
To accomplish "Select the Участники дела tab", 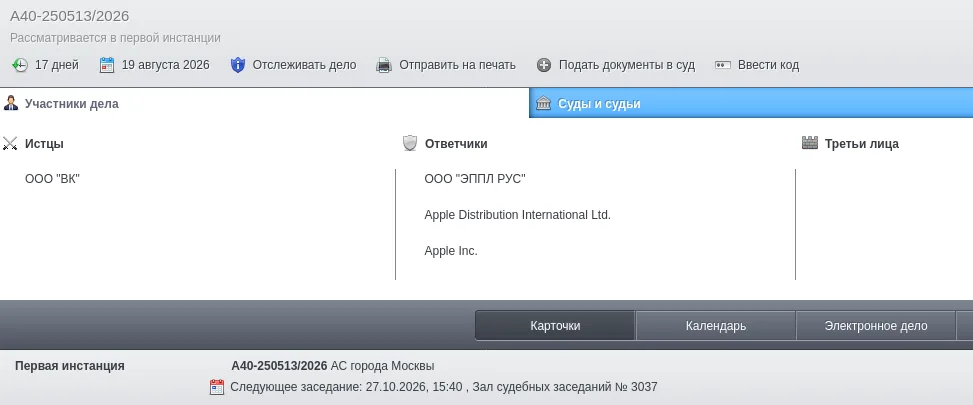I will [264, 104].
